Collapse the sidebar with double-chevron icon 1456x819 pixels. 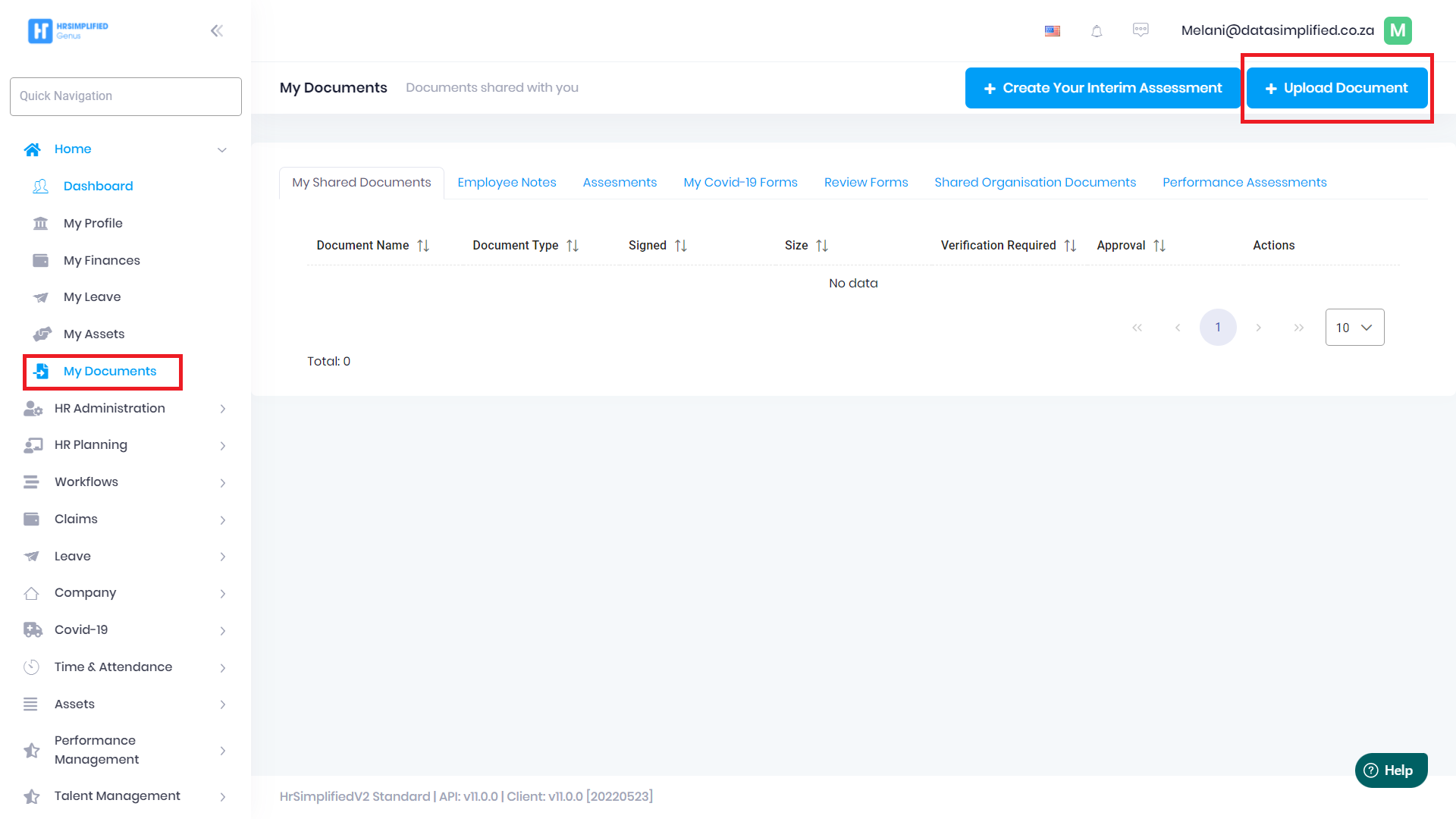[x=217, y=31]
